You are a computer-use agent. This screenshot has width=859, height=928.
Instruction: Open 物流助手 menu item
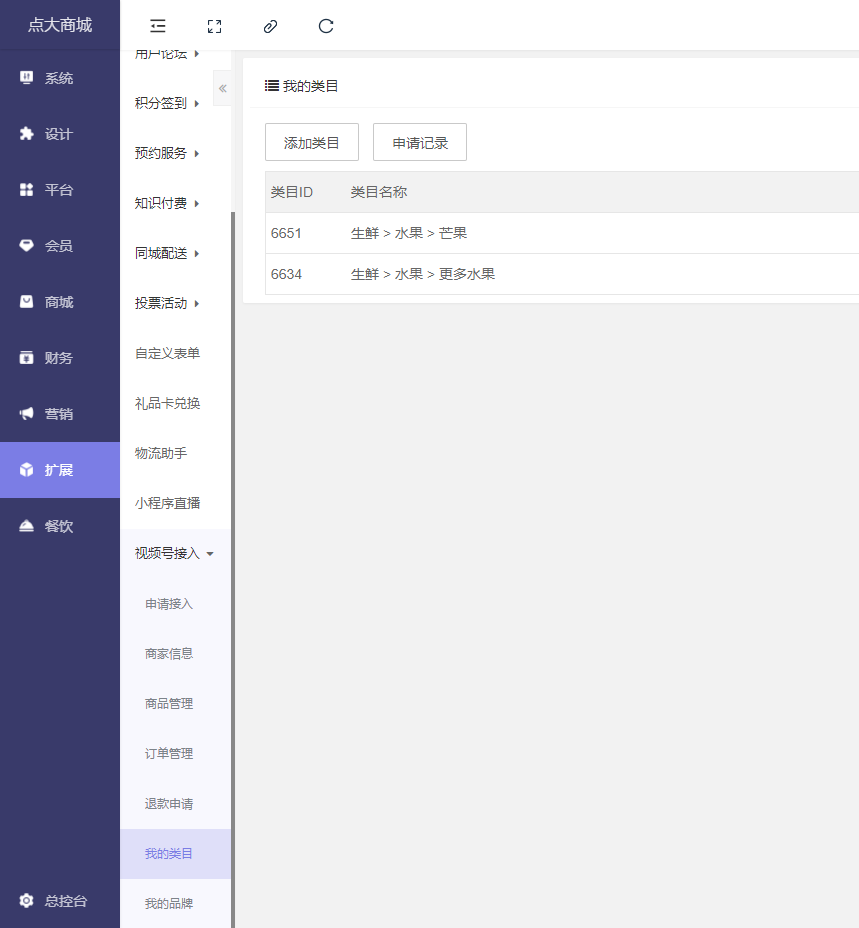[161, 453]
